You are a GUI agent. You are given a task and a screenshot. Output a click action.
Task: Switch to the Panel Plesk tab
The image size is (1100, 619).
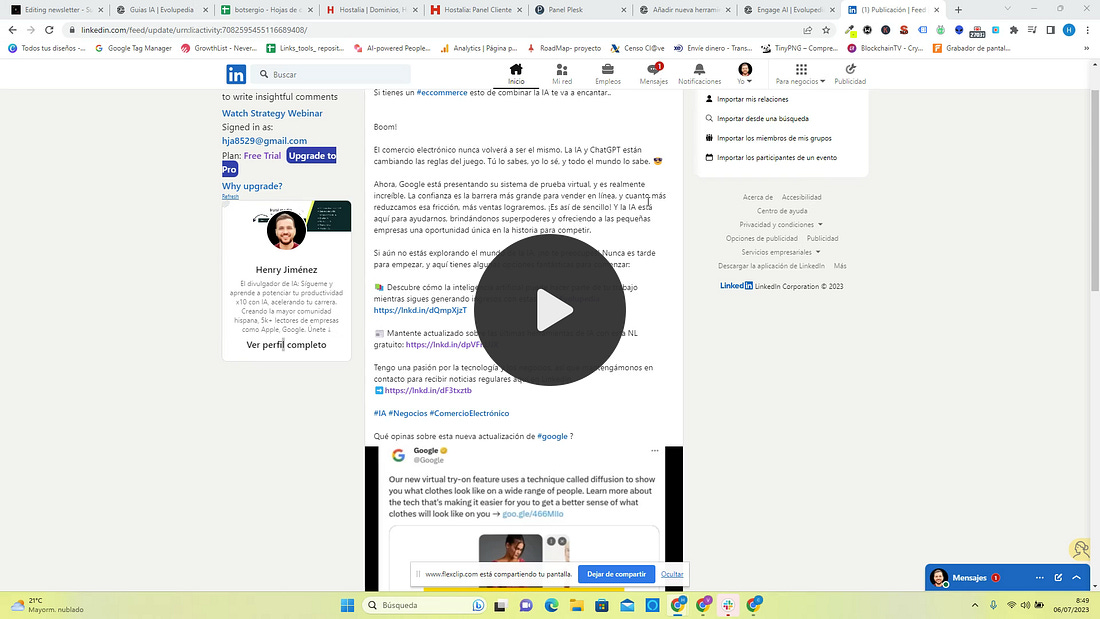[579, 10]
